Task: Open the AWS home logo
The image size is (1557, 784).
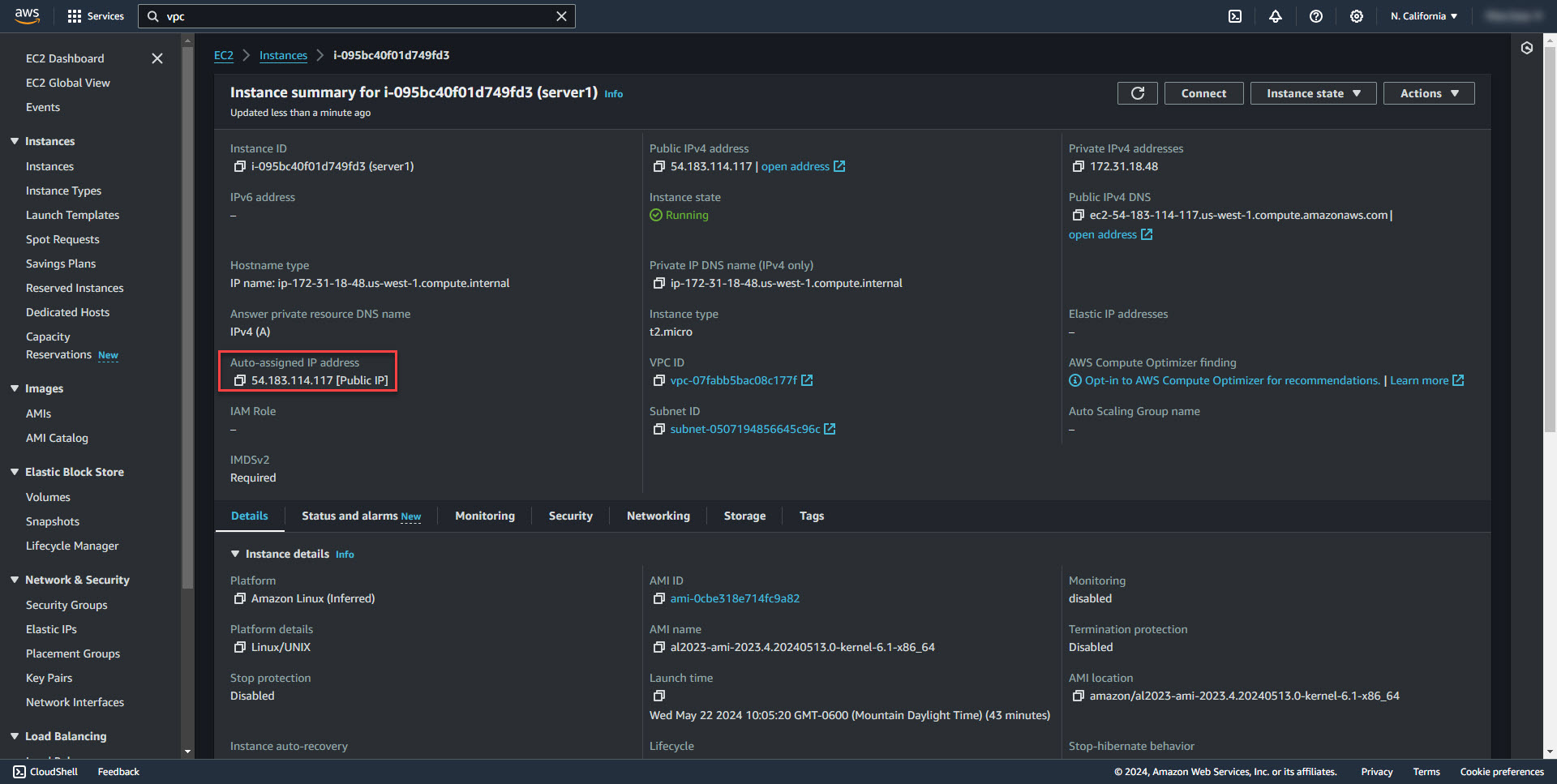Action: [27, 15]
